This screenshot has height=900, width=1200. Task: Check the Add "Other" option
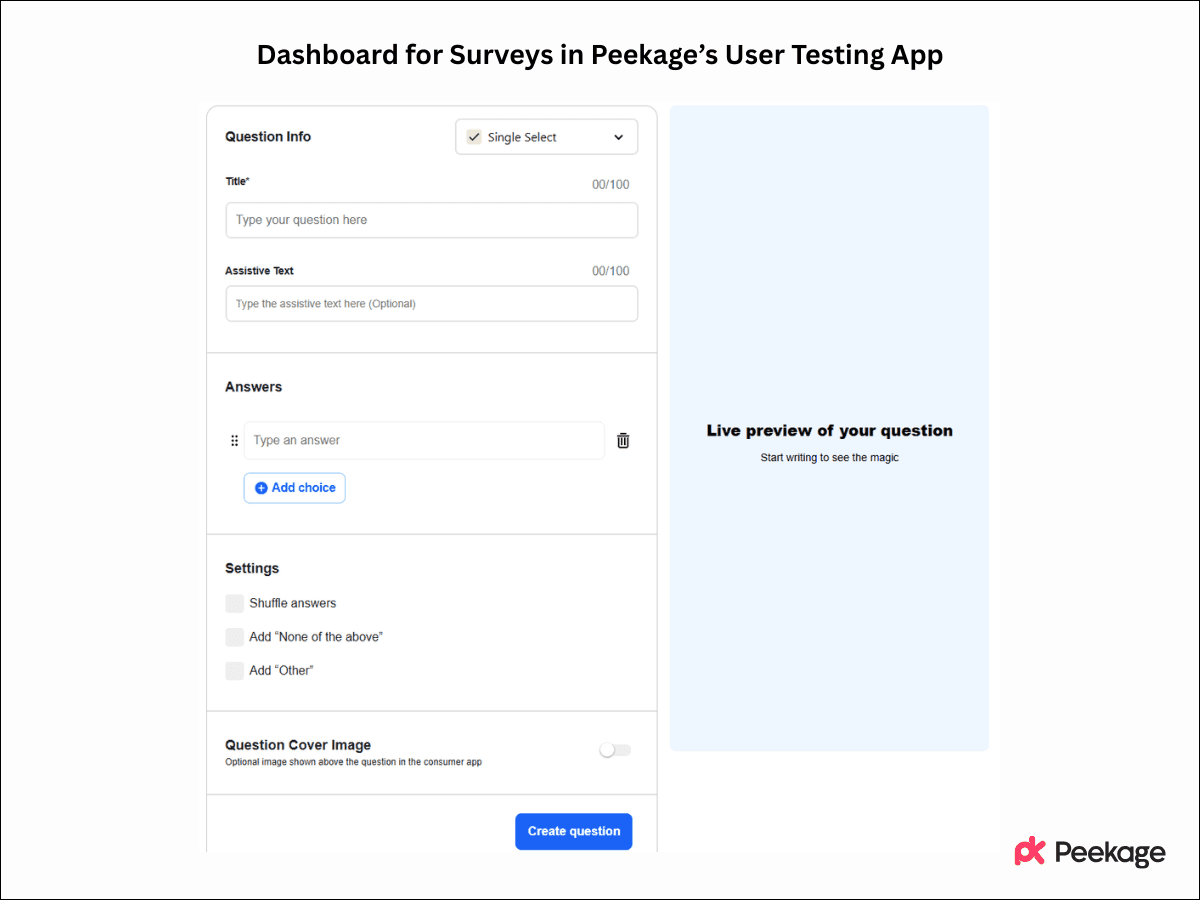pyautogui.click(x=234, y=670)
